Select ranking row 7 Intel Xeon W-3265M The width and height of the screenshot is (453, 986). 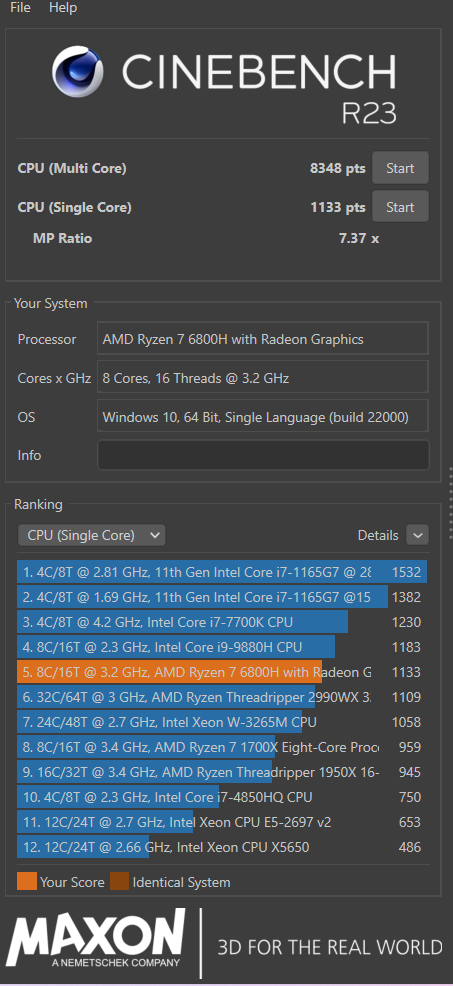coord(222,722)
